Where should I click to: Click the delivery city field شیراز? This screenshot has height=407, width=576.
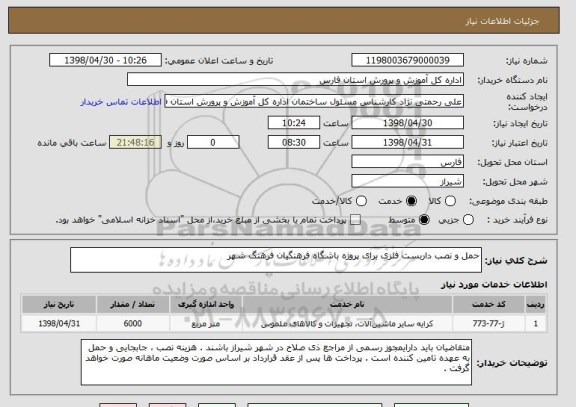click(x=407, y=181)
